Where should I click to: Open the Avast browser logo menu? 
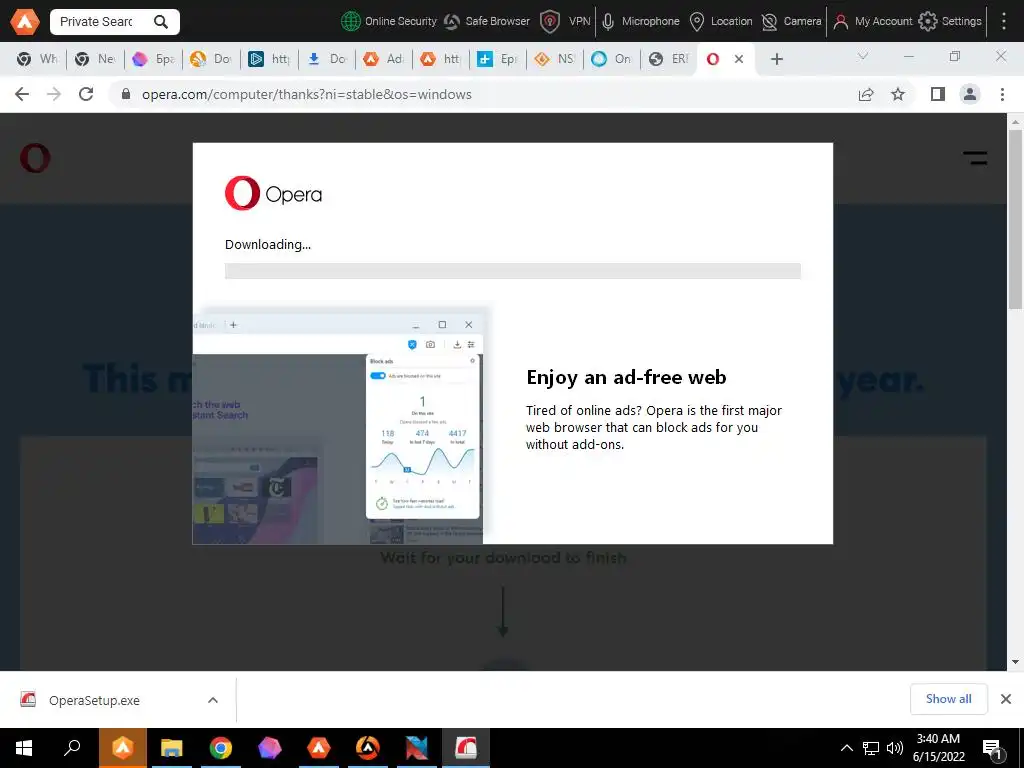[24, 22]
